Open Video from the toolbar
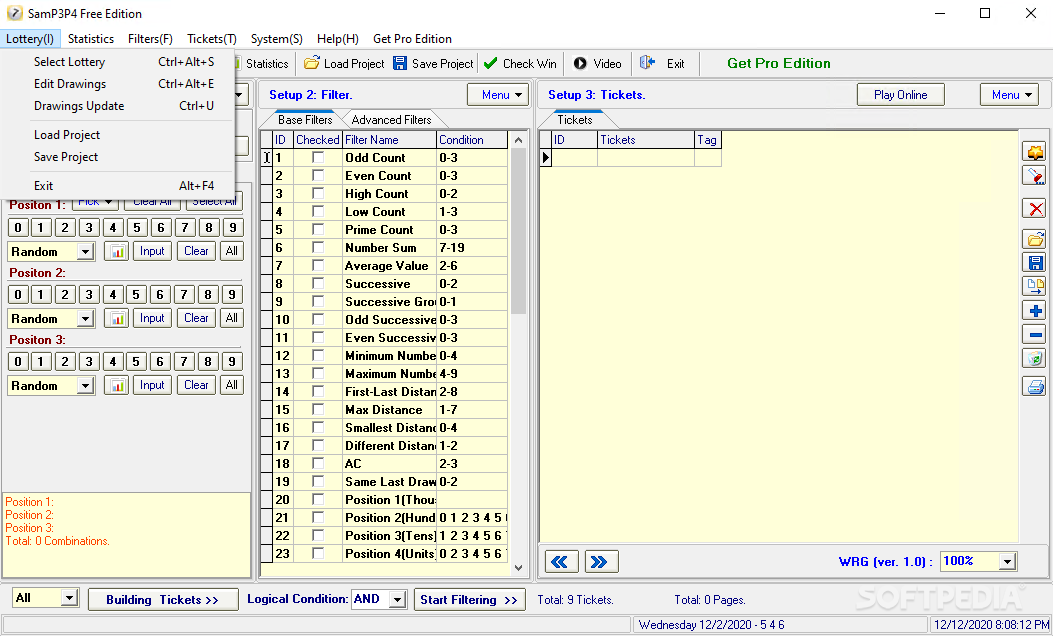1053x636 pixels. point(598,64)
